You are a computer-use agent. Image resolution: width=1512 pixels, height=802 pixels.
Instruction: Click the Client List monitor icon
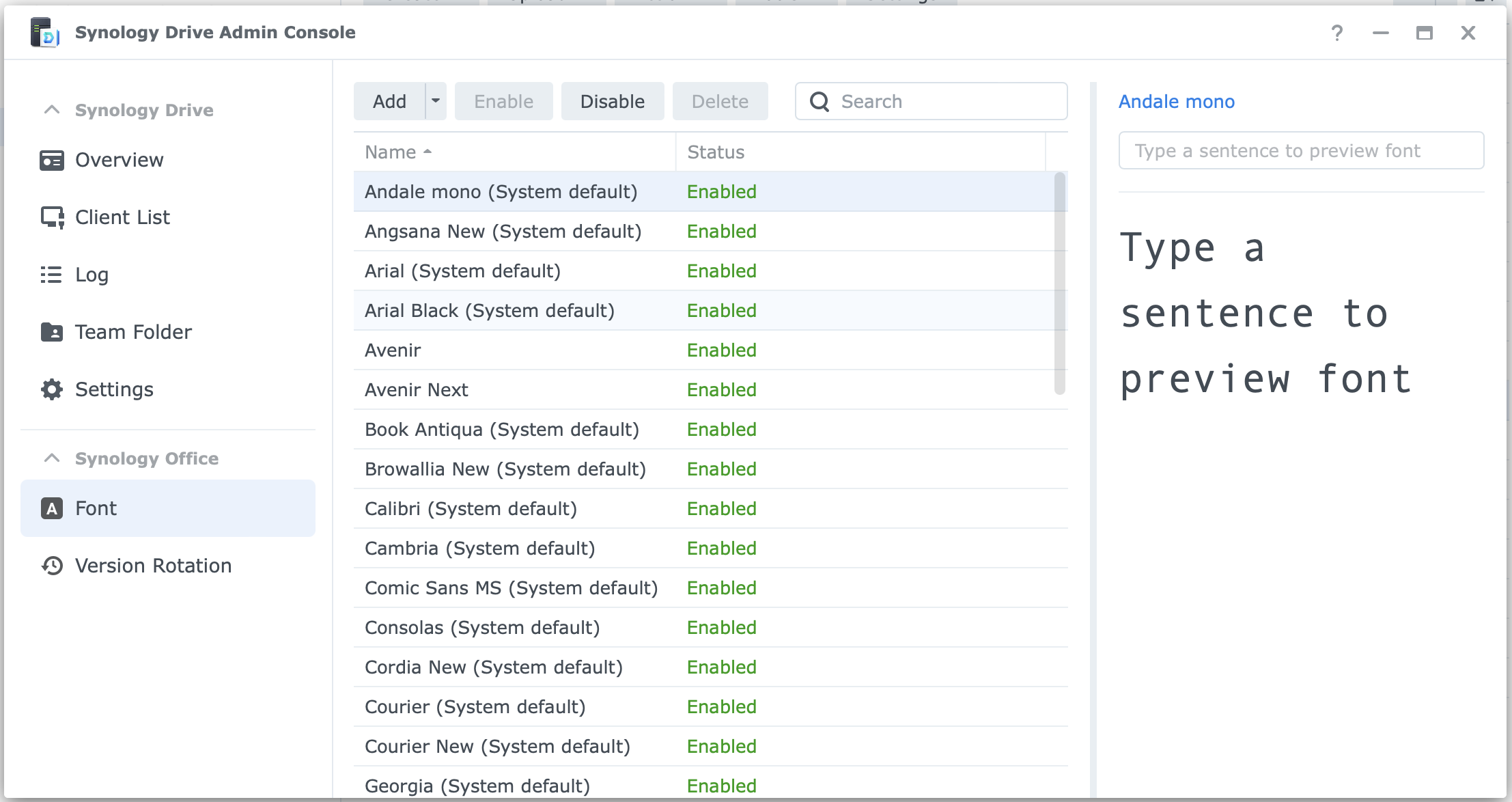click(x=52, y=217)
